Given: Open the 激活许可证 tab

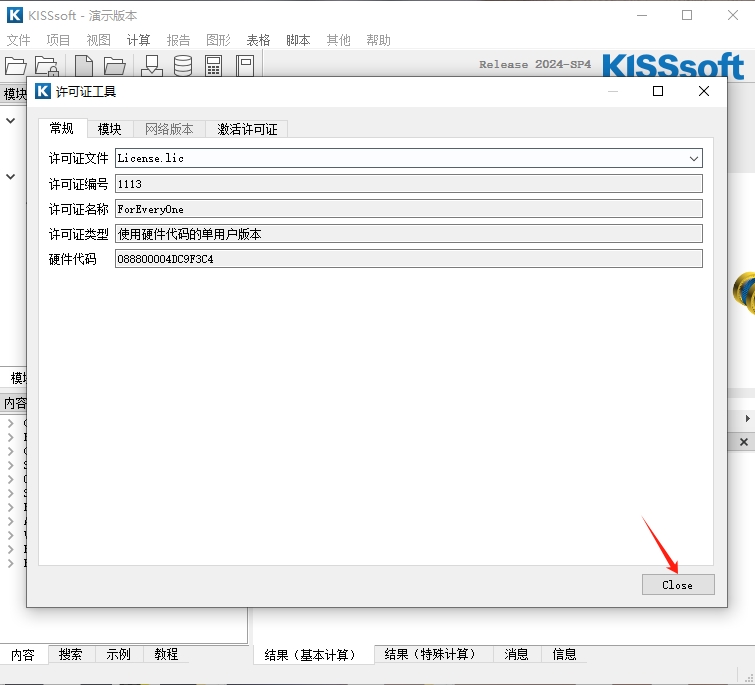Looking at the screenshot, I should click(x=247, y=129).
